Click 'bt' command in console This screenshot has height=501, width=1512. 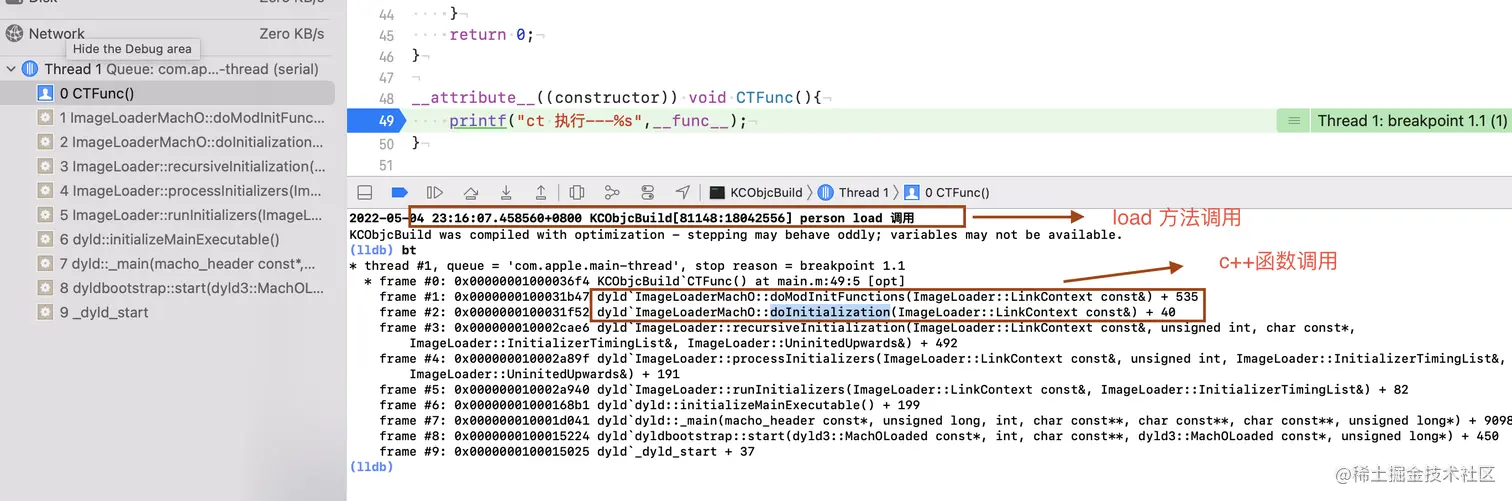point(409,250)
